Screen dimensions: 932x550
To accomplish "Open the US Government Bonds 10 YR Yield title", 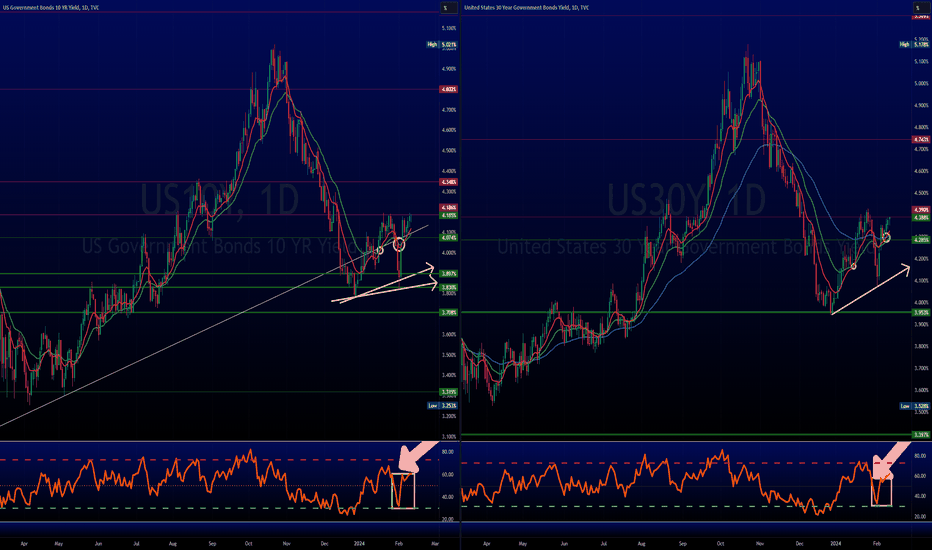I will click(50, 8).
